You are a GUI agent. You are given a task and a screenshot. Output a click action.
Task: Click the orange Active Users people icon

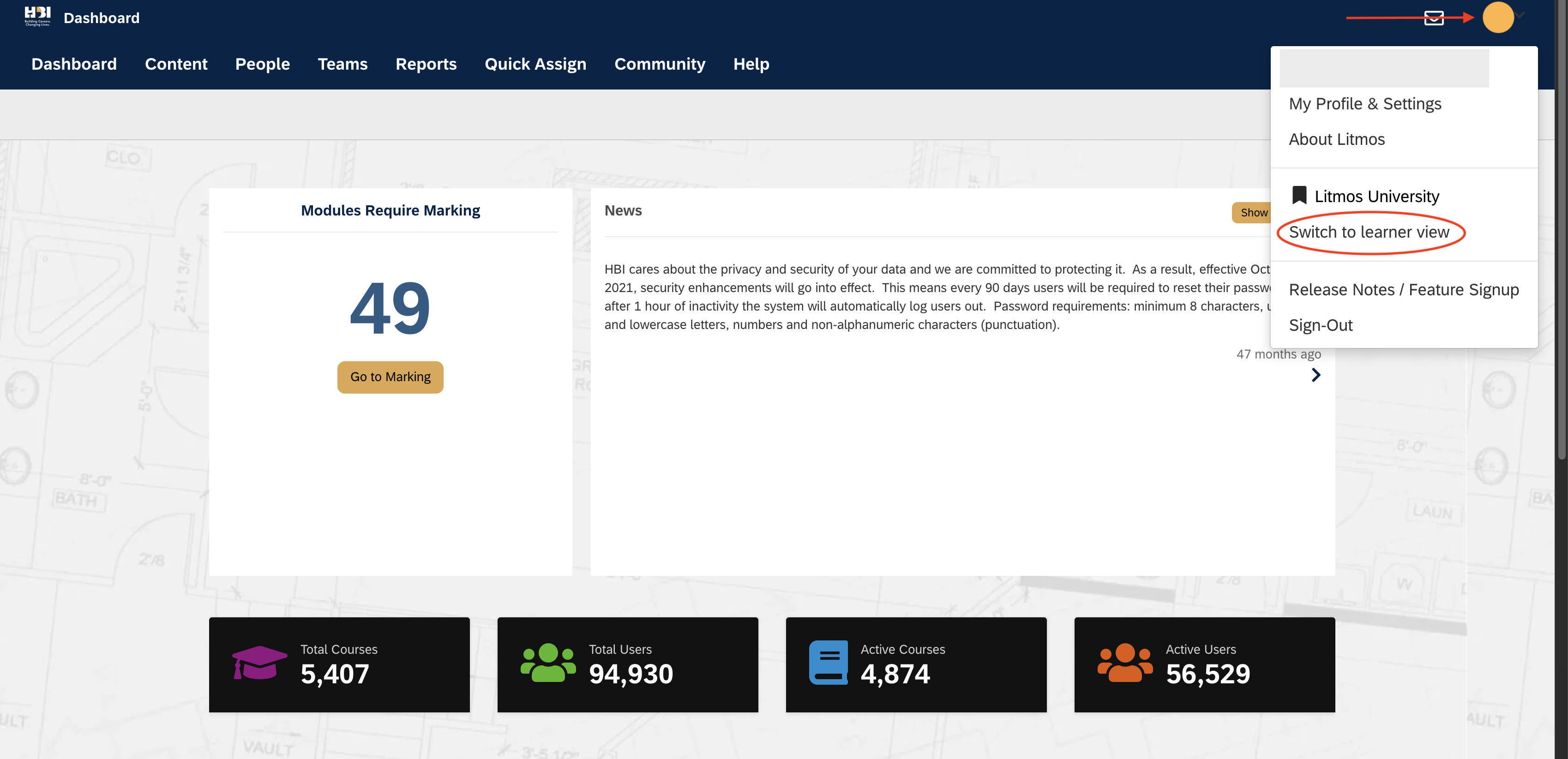pos(1124,663)
